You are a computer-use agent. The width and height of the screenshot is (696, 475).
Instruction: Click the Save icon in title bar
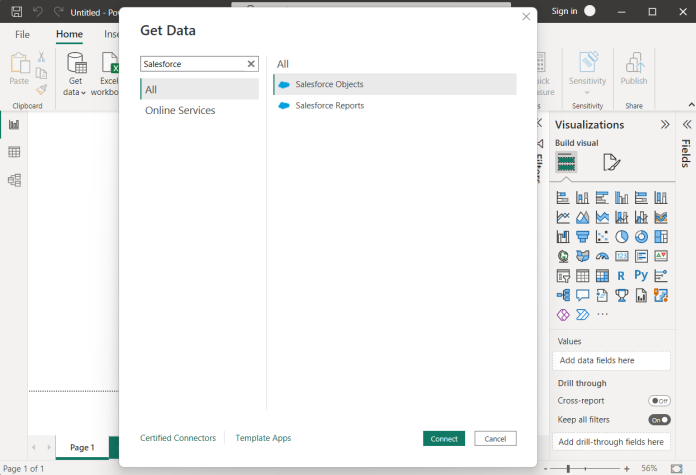(17, 12)
